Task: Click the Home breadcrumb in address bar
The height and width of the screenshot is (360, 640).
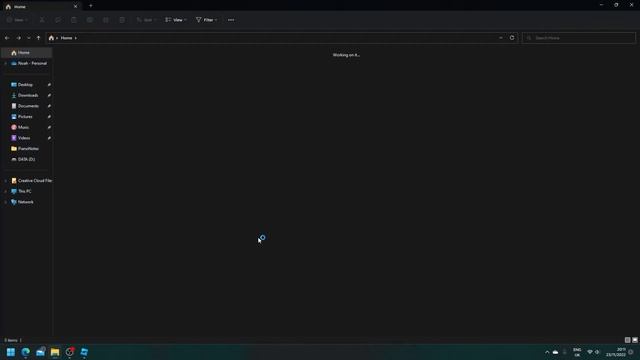Action: tap(67, 38)
